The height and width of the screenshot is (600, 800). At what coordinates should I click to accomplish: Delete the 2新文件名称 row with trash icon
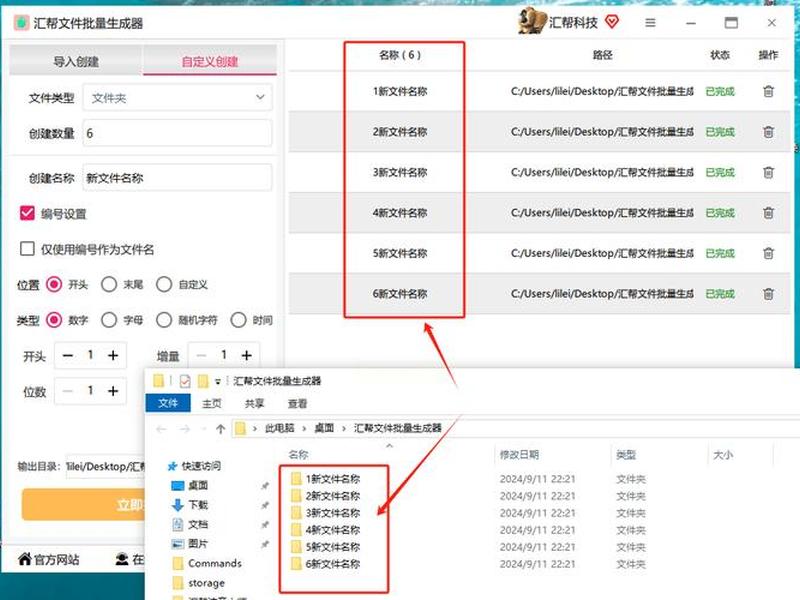click(x=768, y=132)
